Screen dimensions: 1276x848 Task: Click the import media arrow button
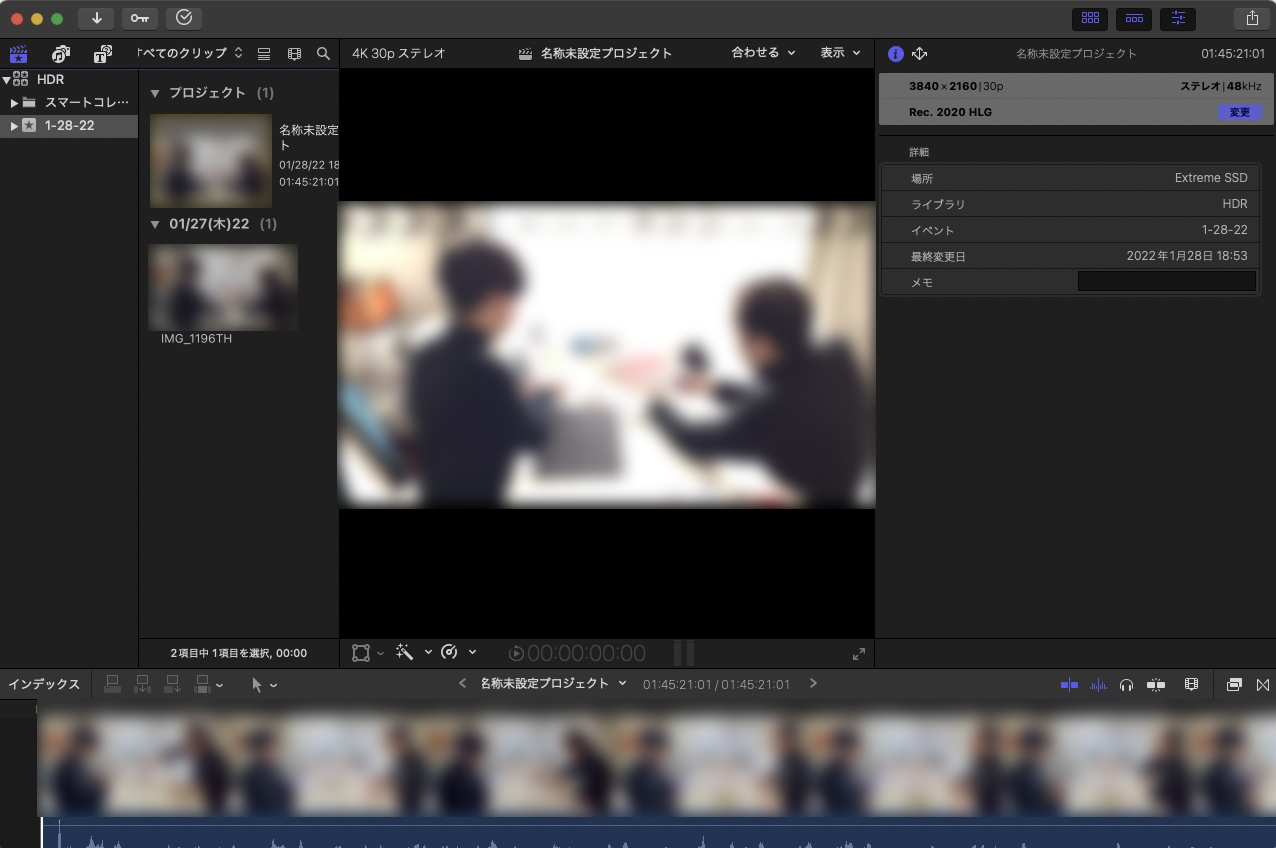tap(96, 18)
